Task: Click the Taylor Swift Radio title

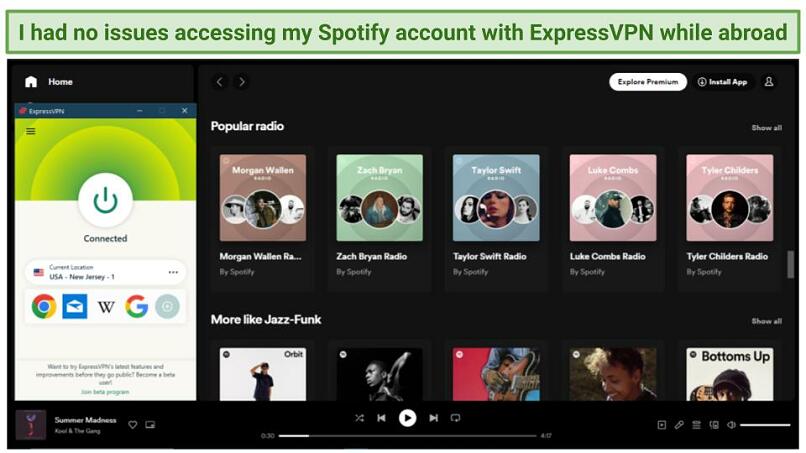Action: pyautogui.click(x=489, y=256)
